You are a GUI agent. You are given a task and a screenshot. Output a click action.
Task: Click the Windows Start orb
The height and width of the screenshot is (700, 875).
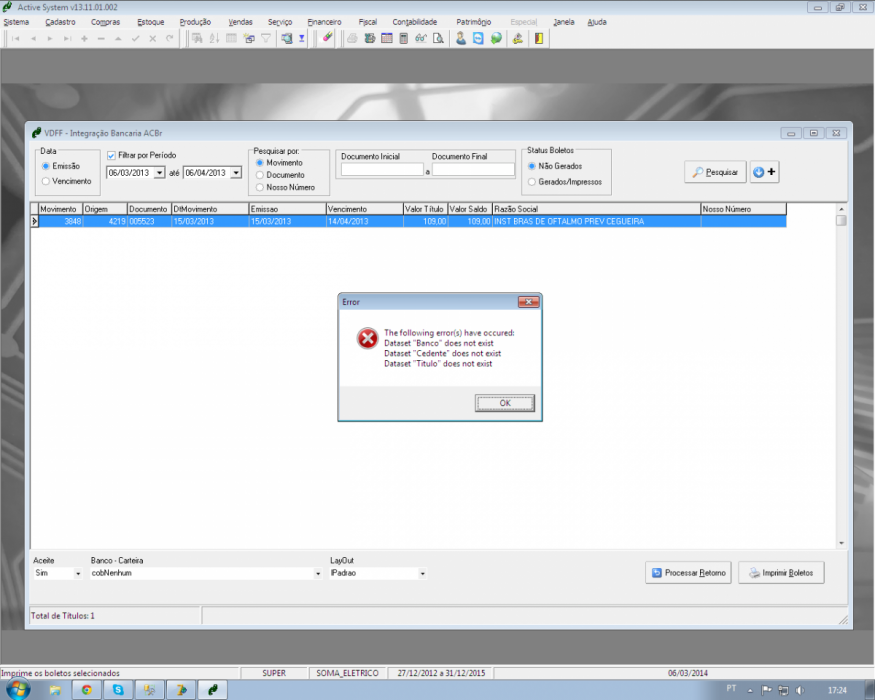tap(18, 690)
